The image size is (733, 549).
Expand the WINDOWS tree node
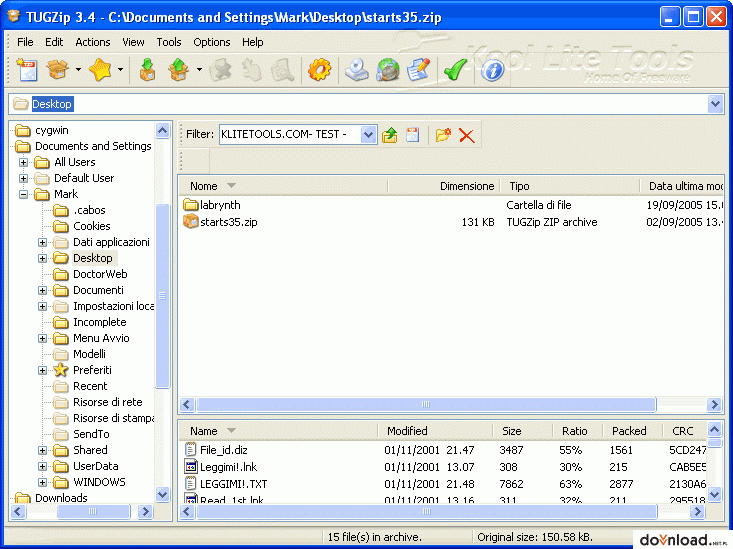click(43, 482)
